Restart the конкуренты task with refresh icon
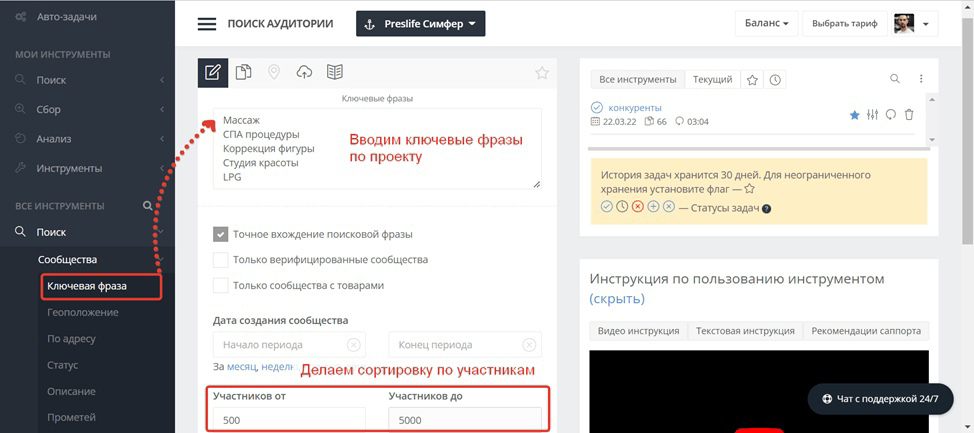The width and height of the screenshot is (974, 433). tap(891, 114)
